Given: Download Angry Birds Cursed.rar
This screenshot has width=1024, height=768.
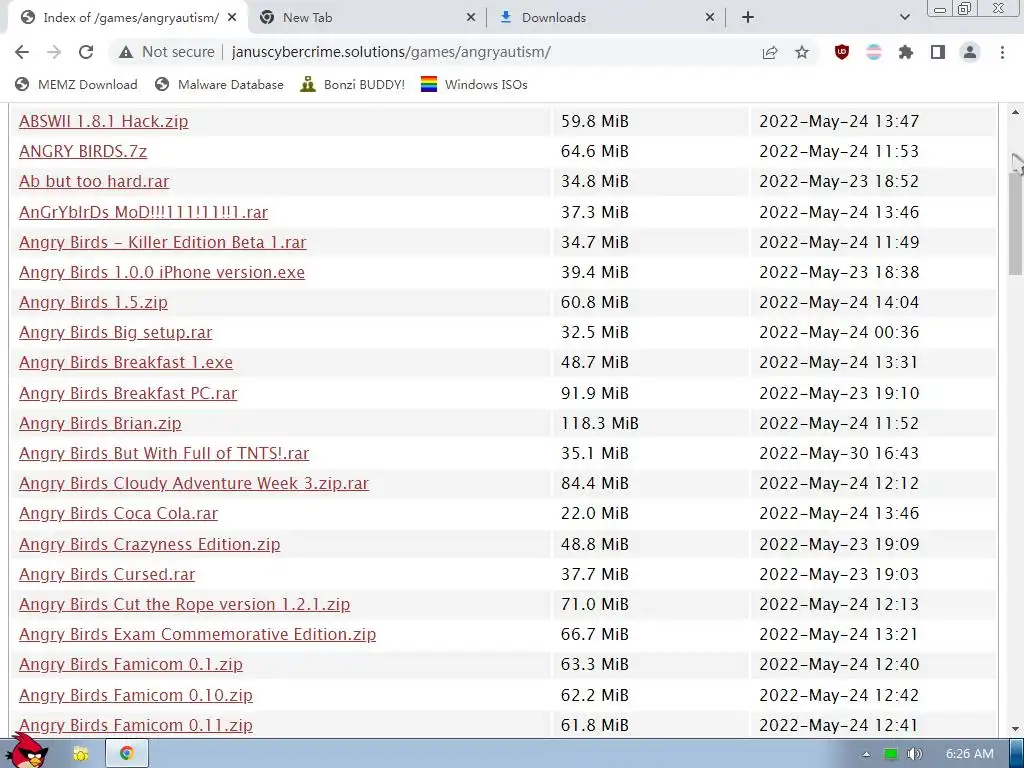Looking at the screenshot, I should [x=107, y=574].
